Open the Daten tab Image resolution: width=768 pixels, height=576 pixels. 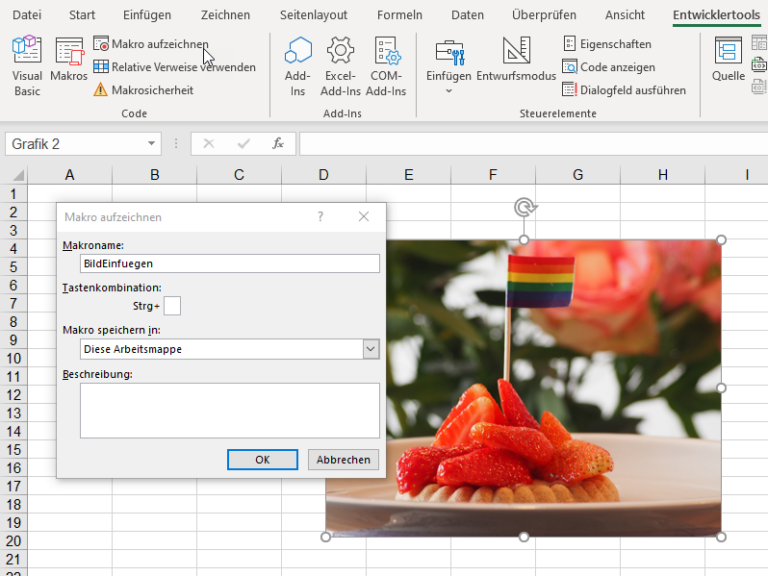tap(467, 15)
